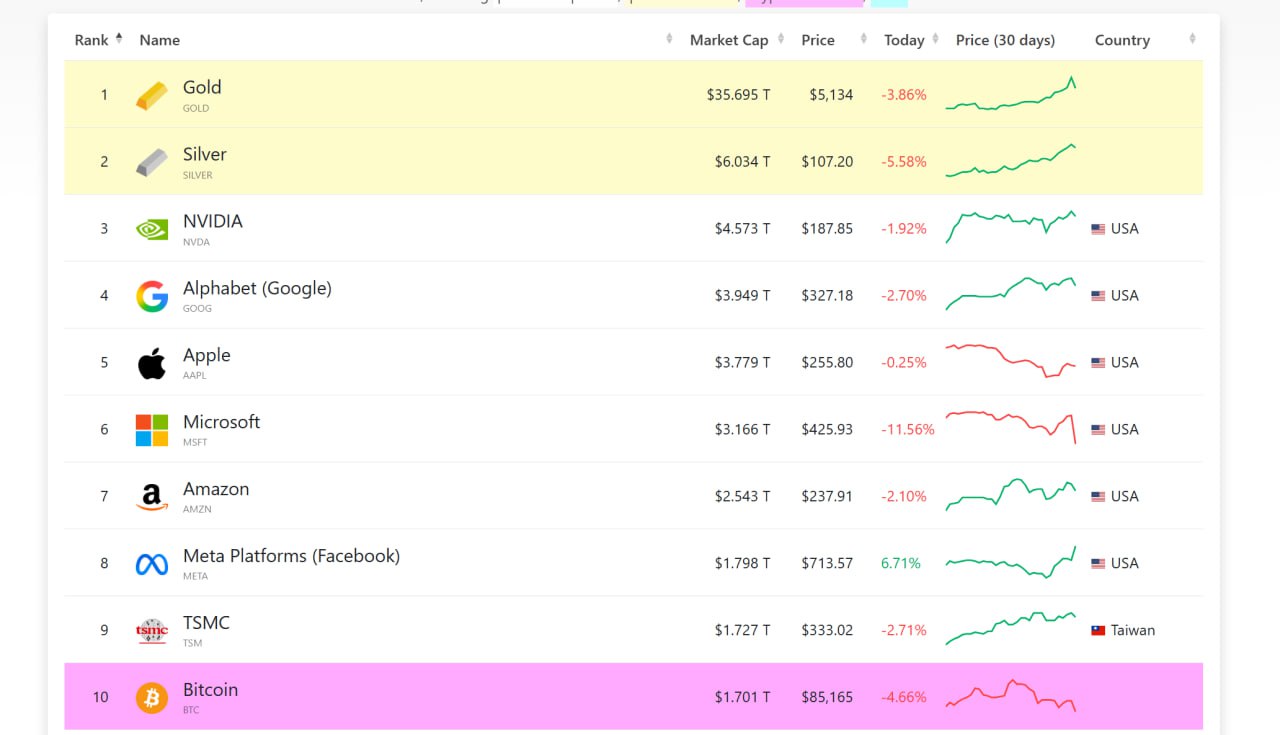Image resolution: width=1280 pixels, height=735 pixels.
Task: Sort by Country column header
Action: coord(1122,40)
